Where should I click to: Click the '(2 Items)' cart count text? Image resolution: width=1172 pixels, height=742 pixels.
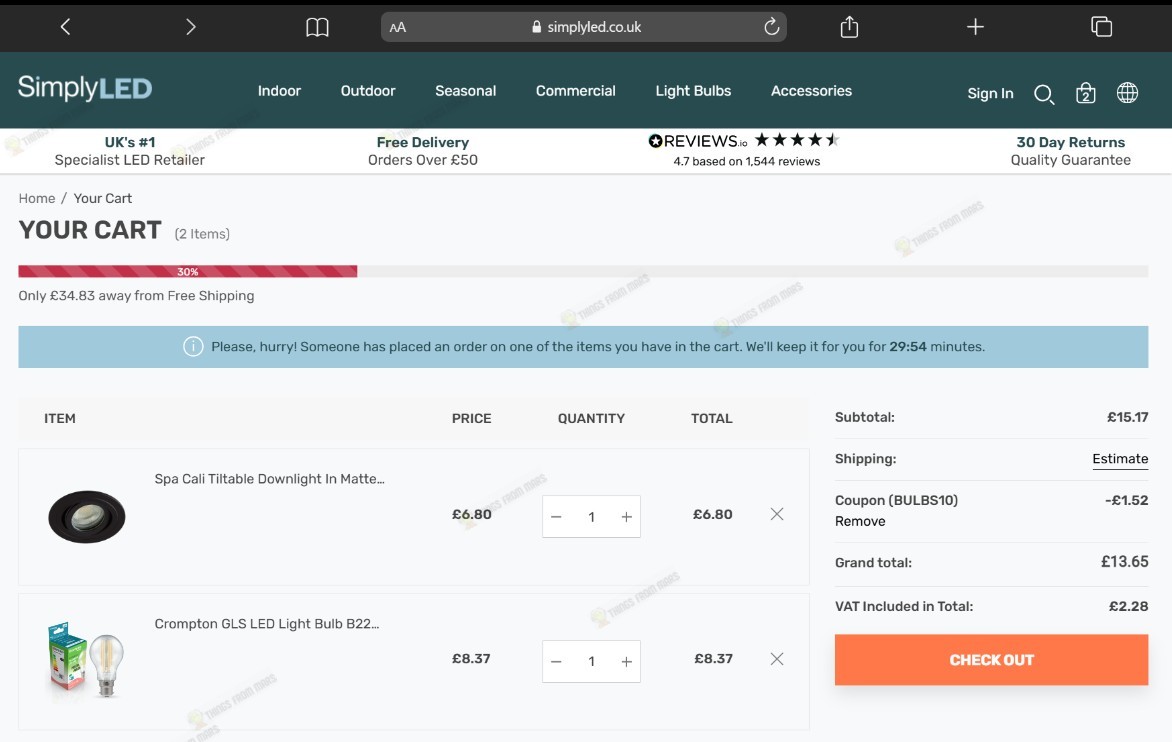202,234
